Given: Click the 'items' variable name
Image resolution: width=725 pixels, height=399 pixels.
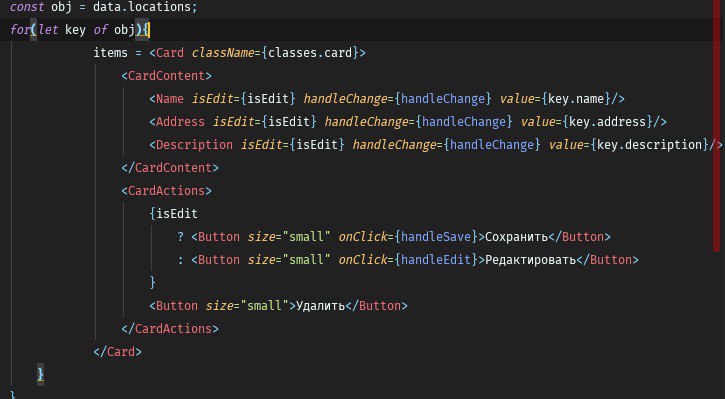Looking at the screenshot, I should [111, 53].
